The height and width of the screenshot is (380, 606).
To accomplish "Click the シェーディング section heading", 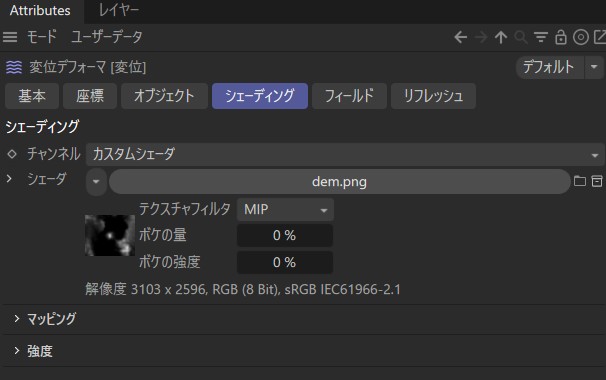I will coord(42,127).
